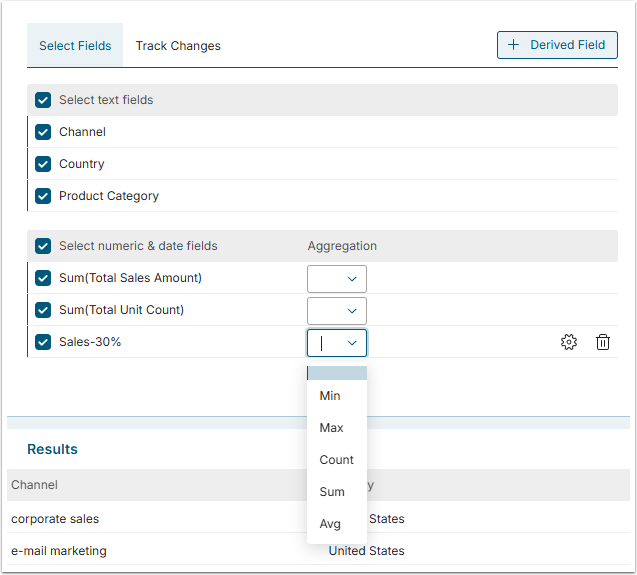Toggle Select text fields checkbox

click(43, 100)
